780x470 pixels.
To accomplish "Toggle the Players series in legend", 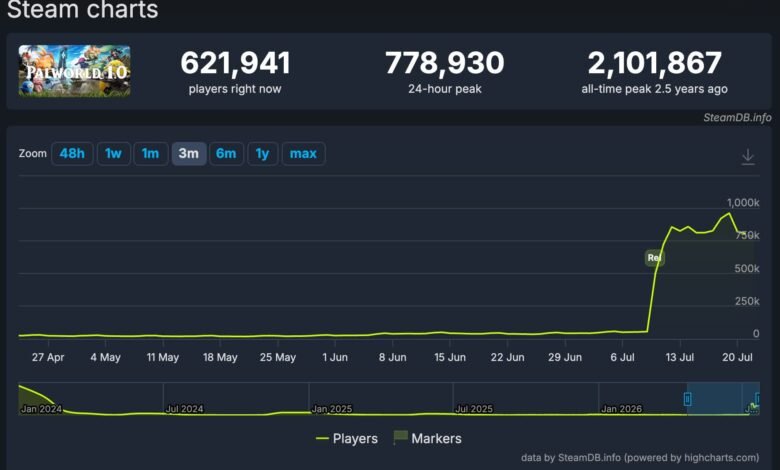I will pyautogui.click(x=347, y=439).
